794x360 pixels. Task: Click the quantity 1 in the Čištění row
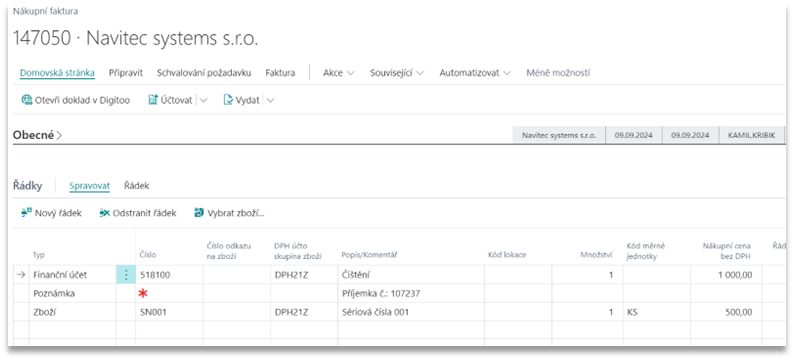tap(587, 275)
